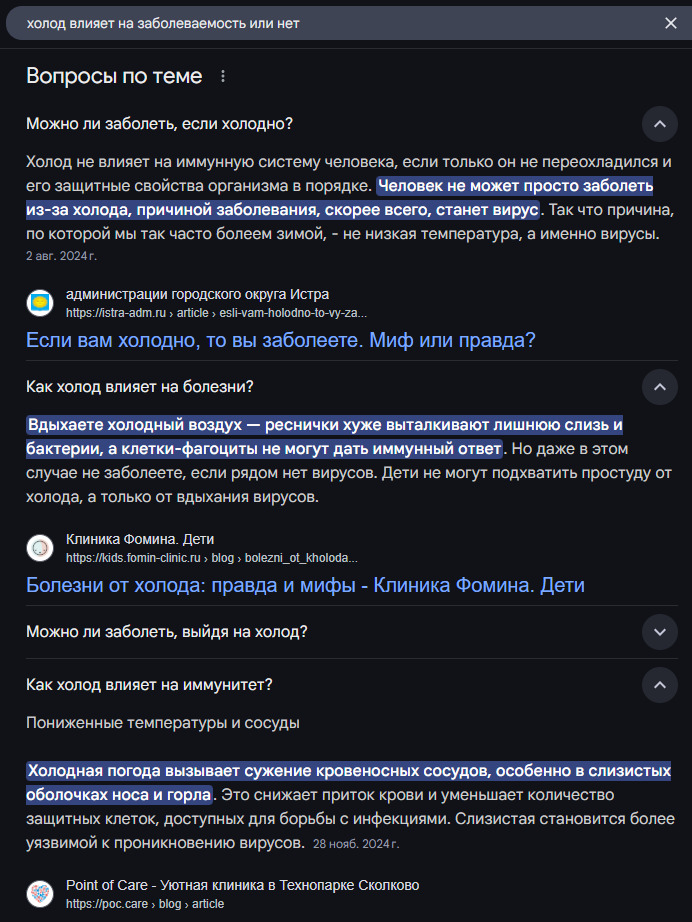Collapse the Как холод влияет на иммунитет answer
Image resolution: width=692 pixels, height=922 pixels.
tap(659, 685)
